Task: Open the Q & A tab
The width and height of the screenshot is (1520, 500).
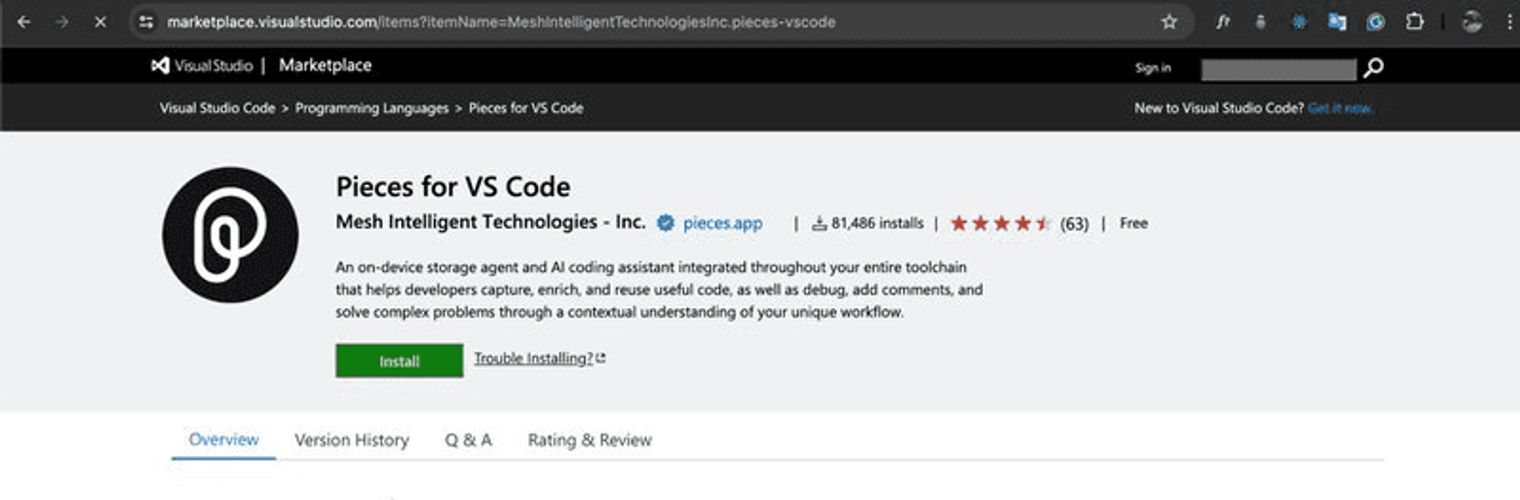Action: [469, 440]
